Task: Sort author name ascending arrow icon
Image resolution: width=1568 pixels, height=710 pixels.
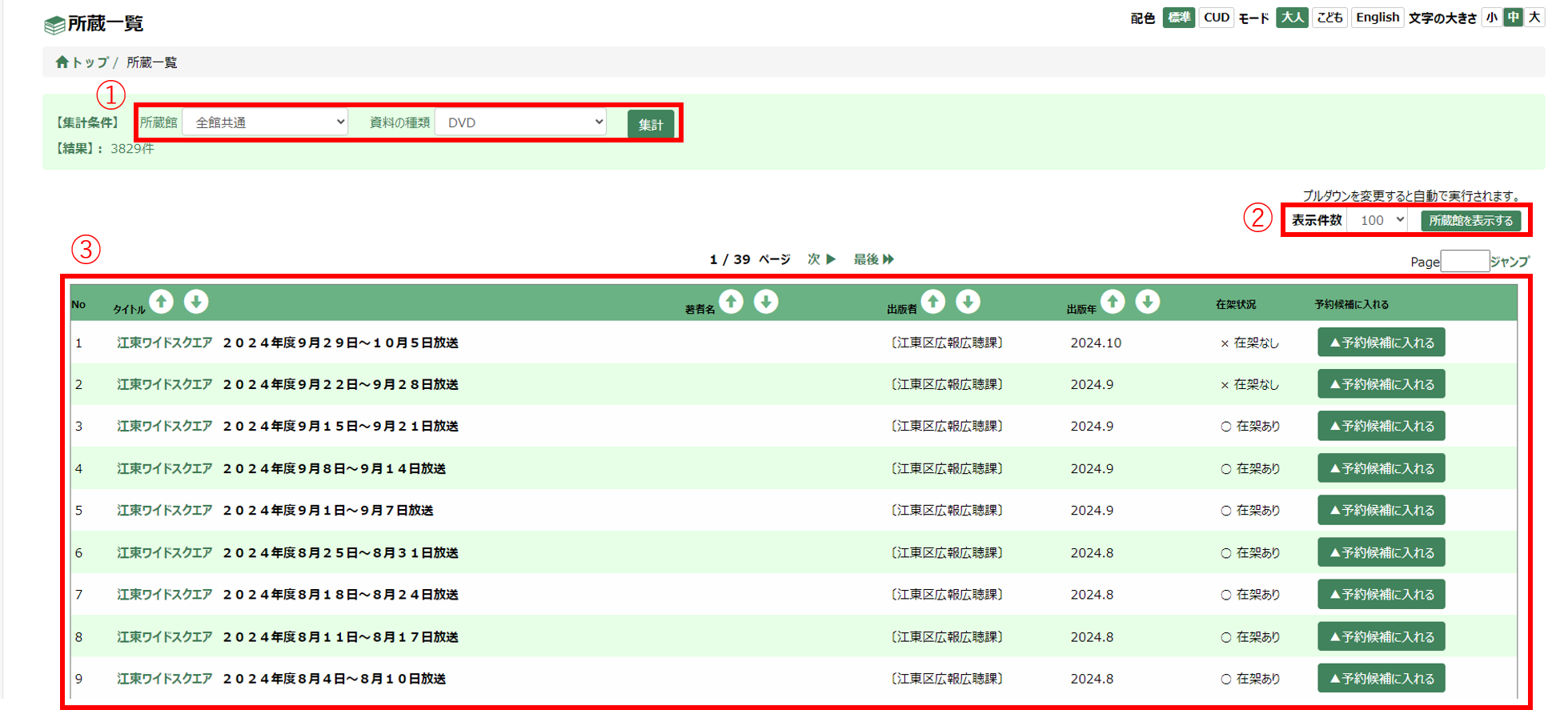Action: click(x=731, y=302)
